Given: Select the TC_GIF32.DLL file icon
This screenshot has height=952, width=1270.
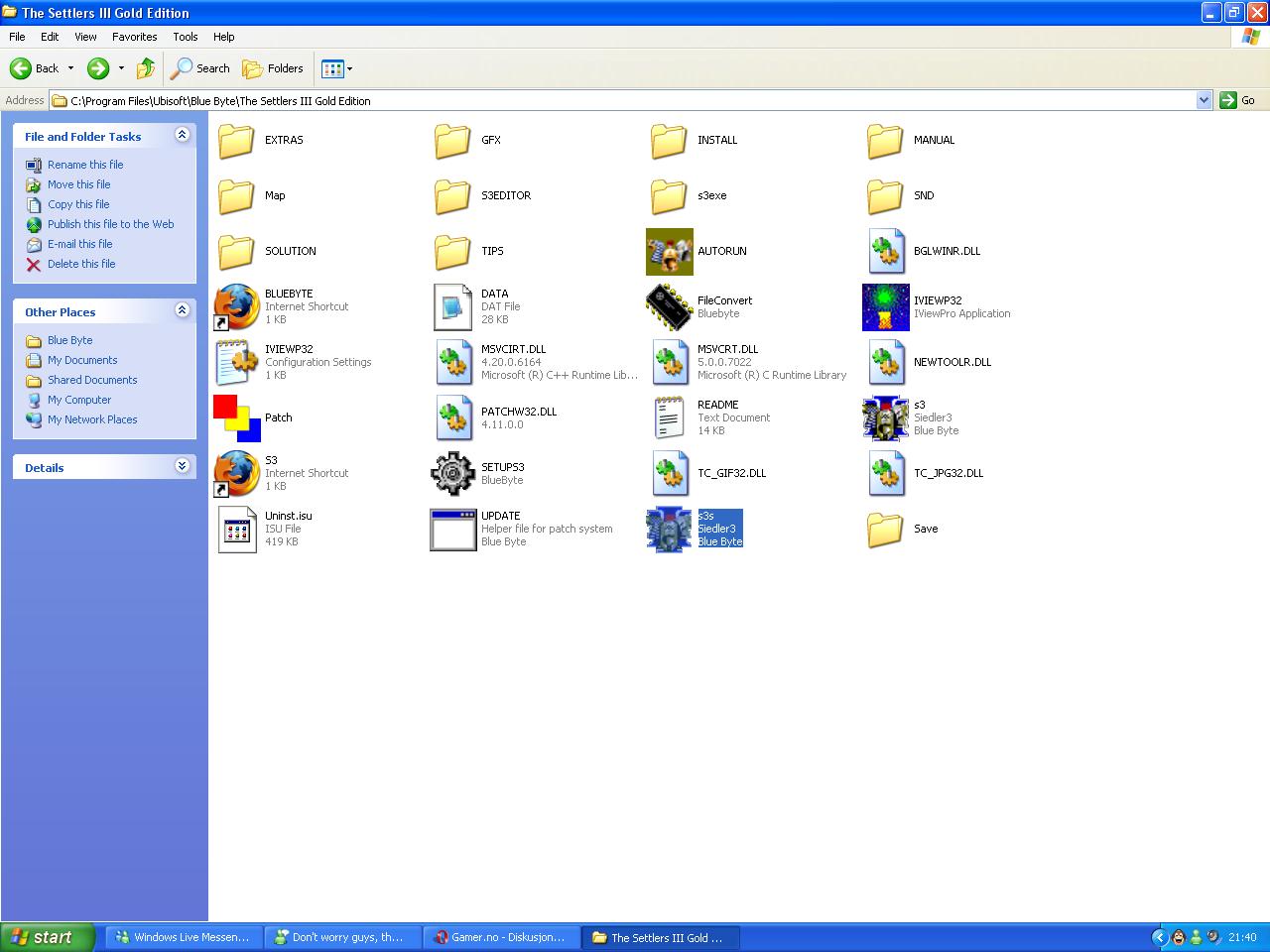Looking at the screenshot, I should 669,473.
